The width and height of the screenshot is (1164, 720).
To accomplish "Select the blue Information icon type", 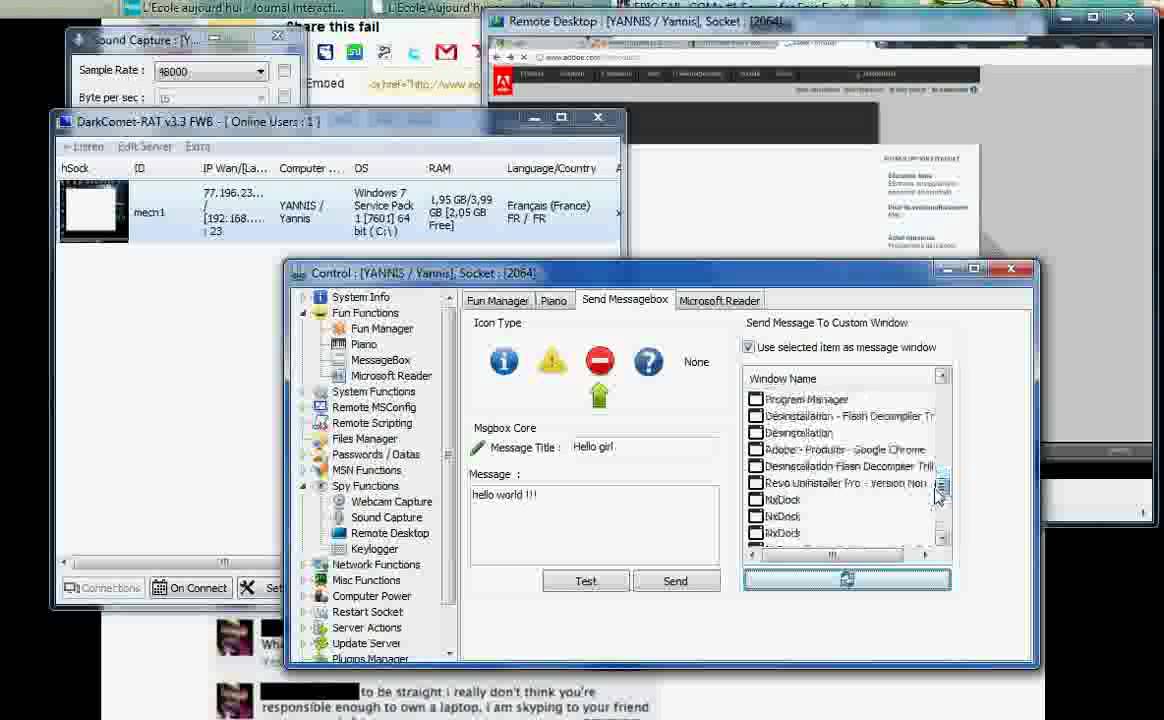I will (x=504, y=361).
